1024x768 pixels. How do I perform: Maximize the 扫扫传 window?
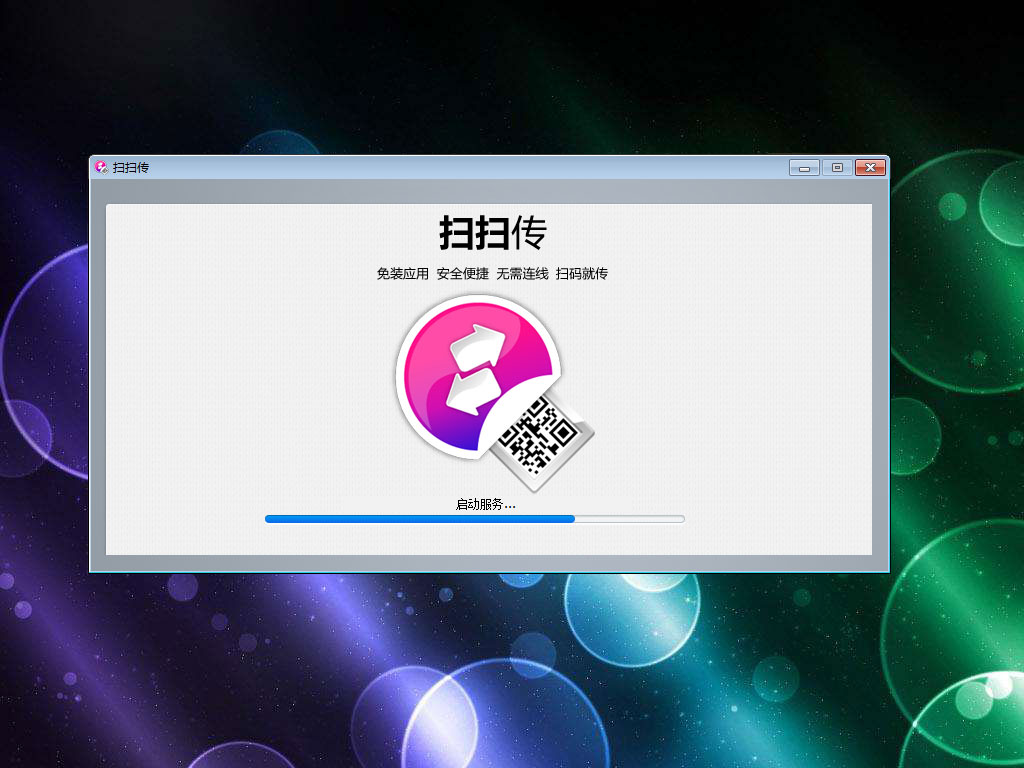click(837, 168)
